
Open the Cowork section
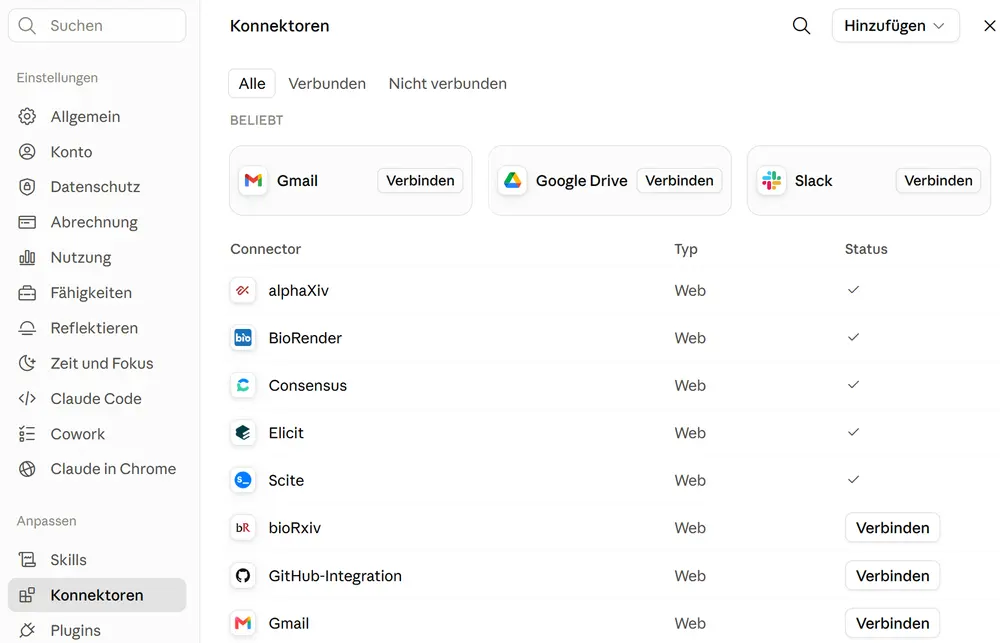pyautogui.click(x=97, y=434)
